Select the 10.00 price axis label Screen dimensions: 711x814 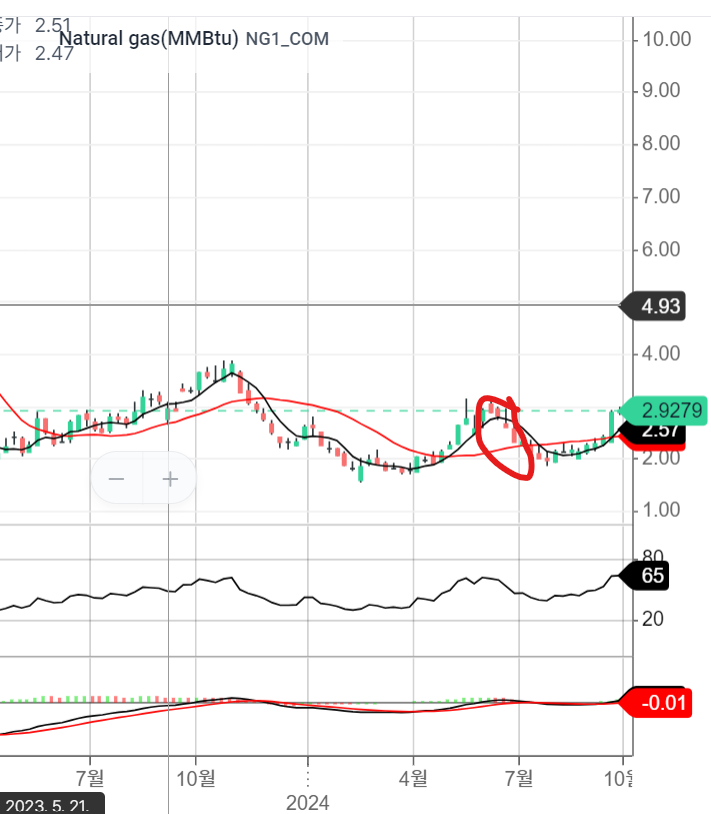coord(667,39)
